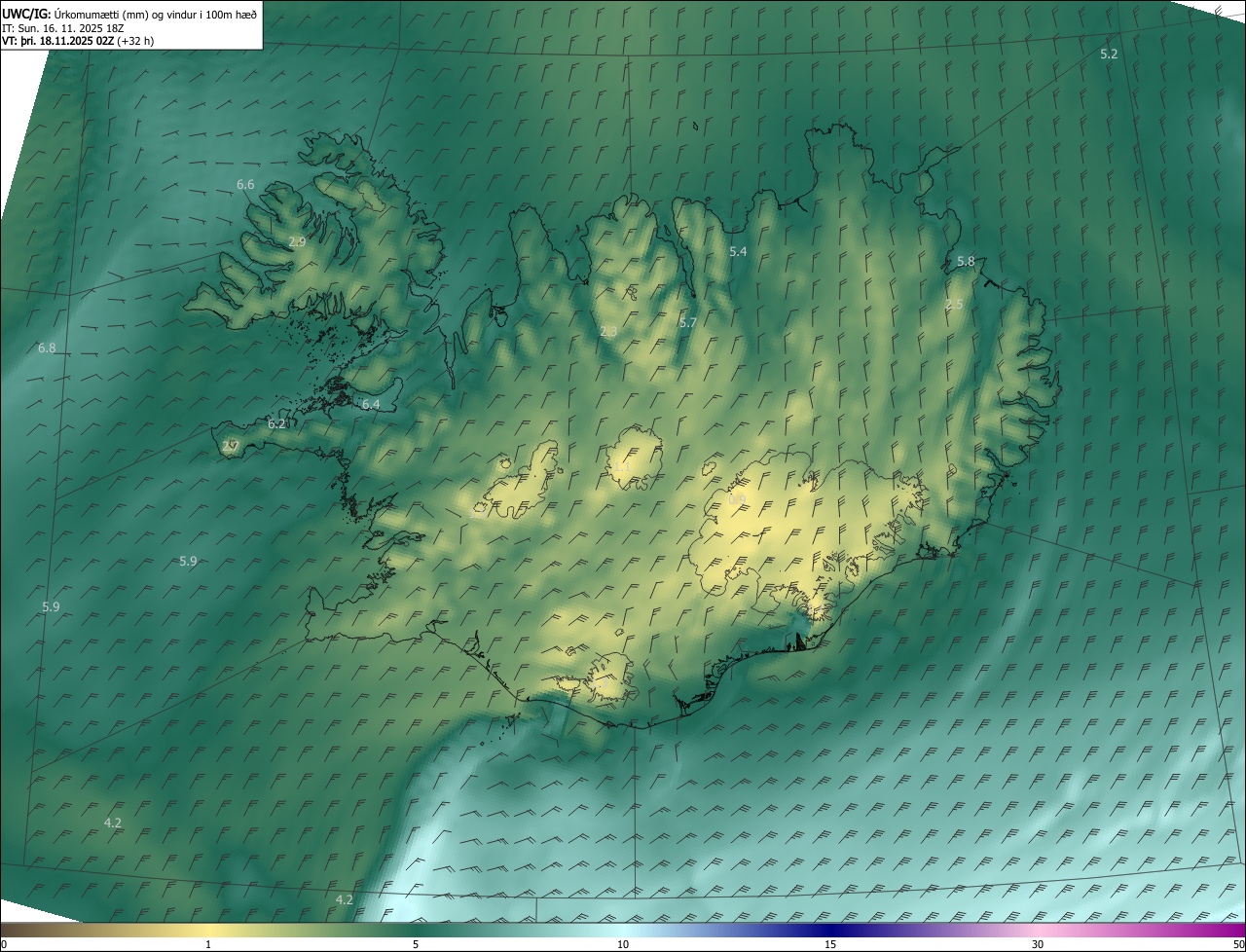Click the '30' tick on the color scale
The height and width of the screenshot is (952, 1246).
1038,944
